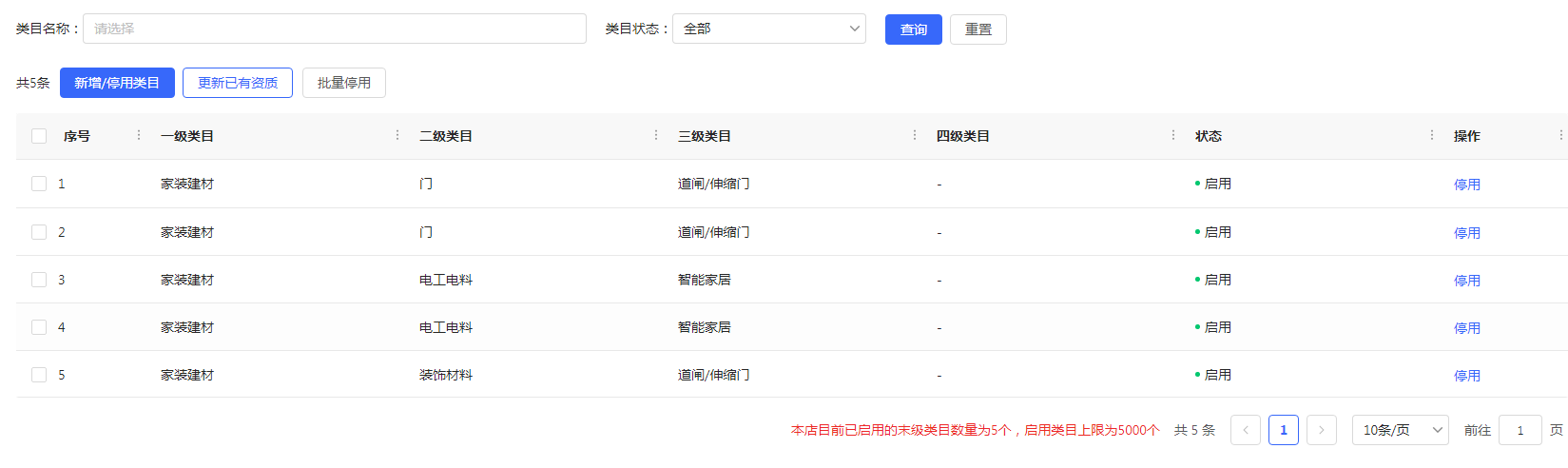1568x468 pixels.
Task: Go to next page arrow
Action: point(1321,430)
